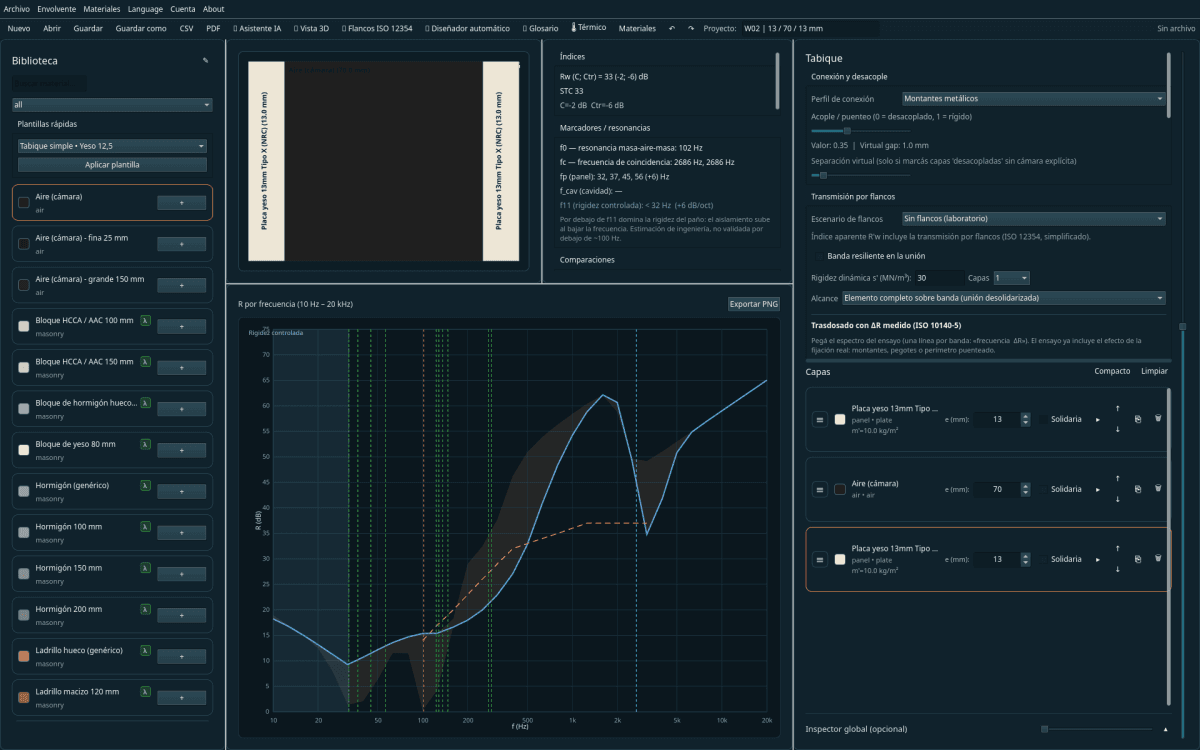Open the Térmico thermometer tool
This screenshot has width=1200, height=750.
(588, 28)
